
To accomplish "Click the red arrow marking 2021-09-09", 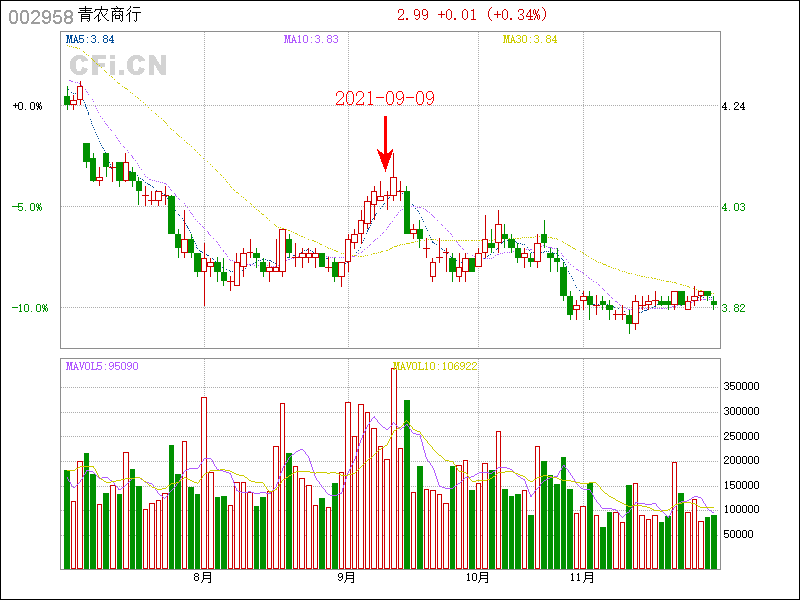I will 385,144.
